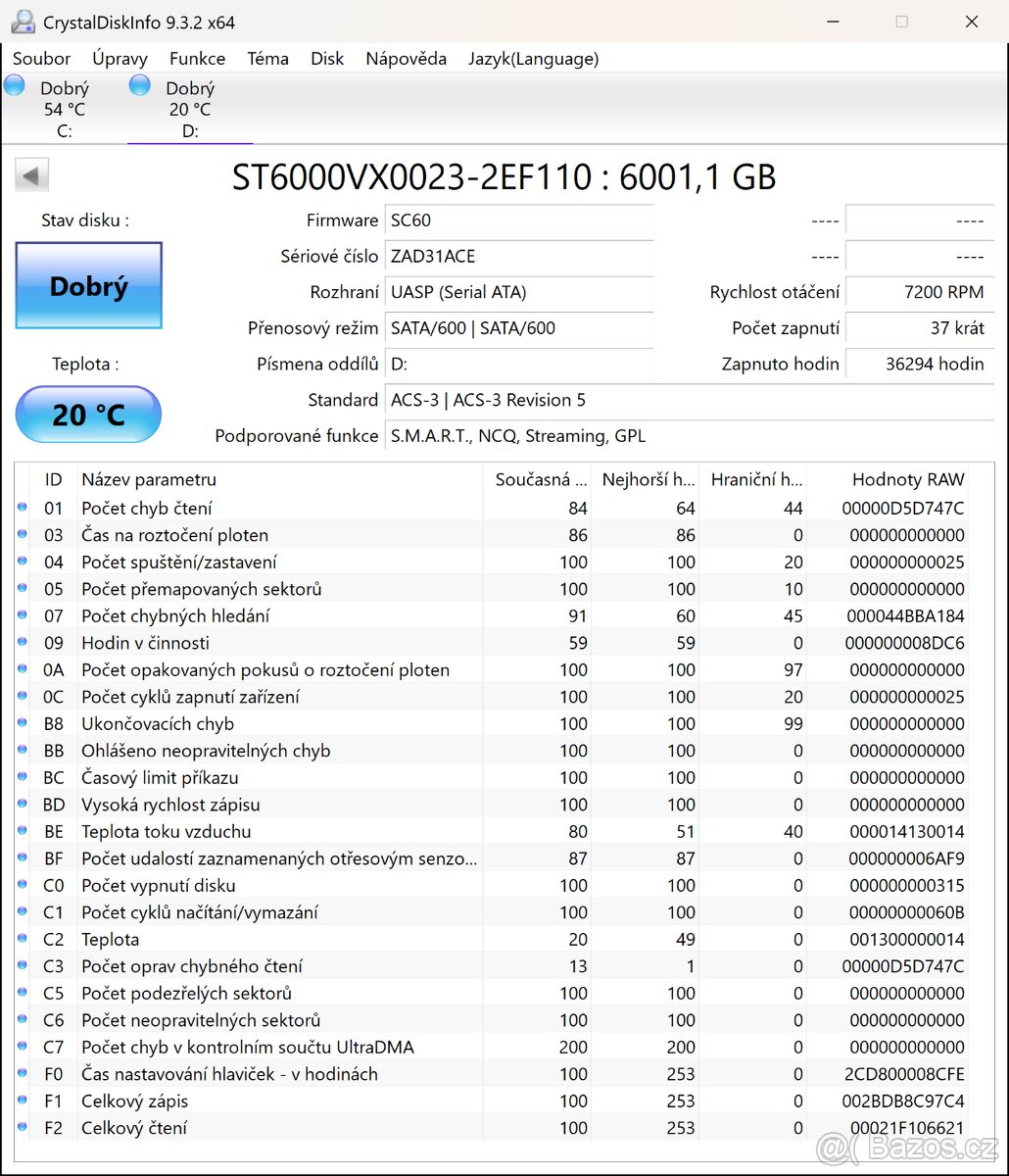
Task: Click the back arrow navigation icon
Action: (x=30, y=173)
